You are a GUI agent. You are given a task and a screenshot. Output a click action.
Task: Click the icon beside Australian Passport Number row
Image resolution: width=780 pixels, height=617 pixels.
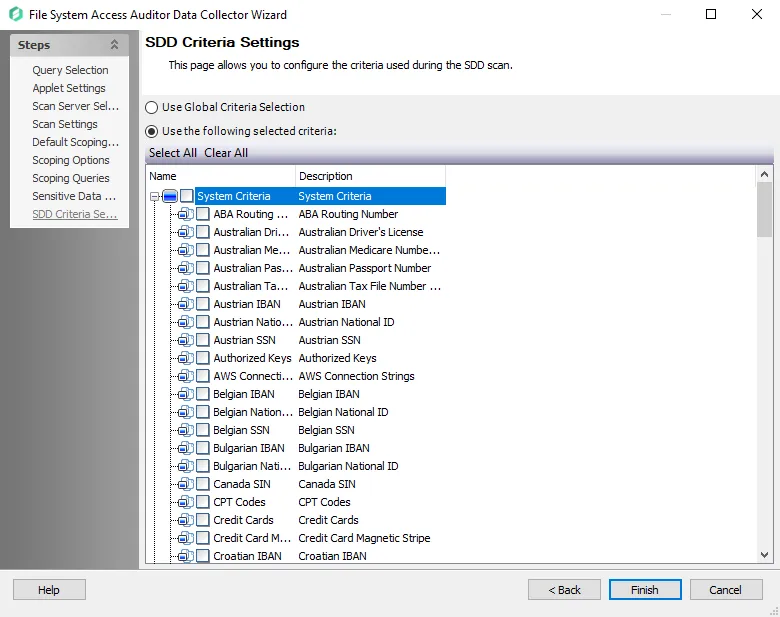click(x=186, y=268)
